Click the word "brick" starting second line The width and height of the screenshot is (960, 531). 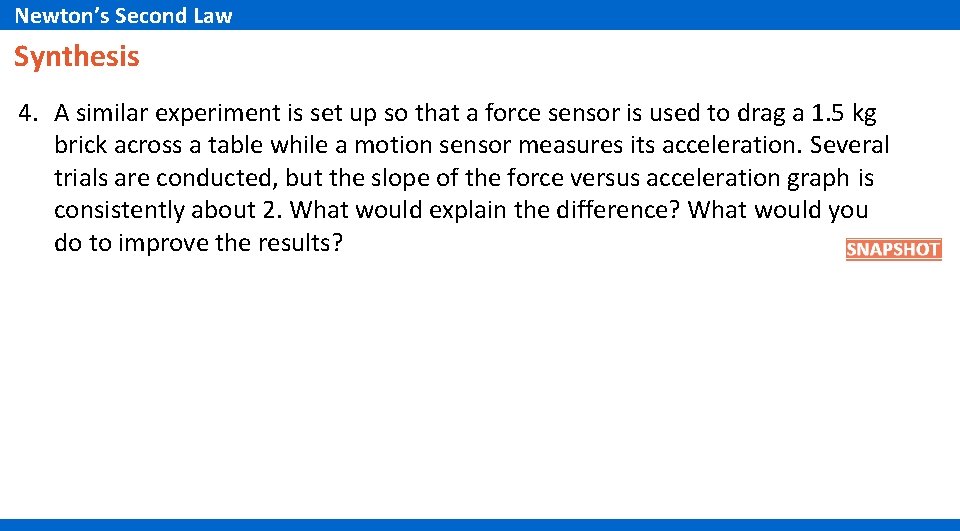click(81, 145)
